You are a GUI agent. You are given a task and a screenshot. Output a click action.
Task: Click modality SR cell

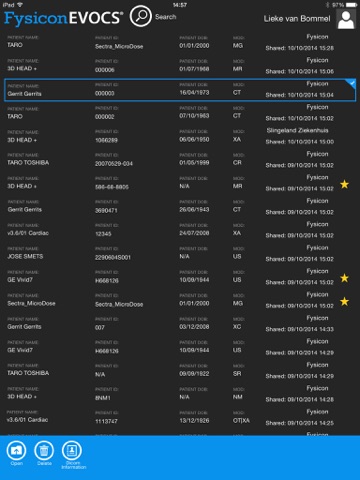237,374
